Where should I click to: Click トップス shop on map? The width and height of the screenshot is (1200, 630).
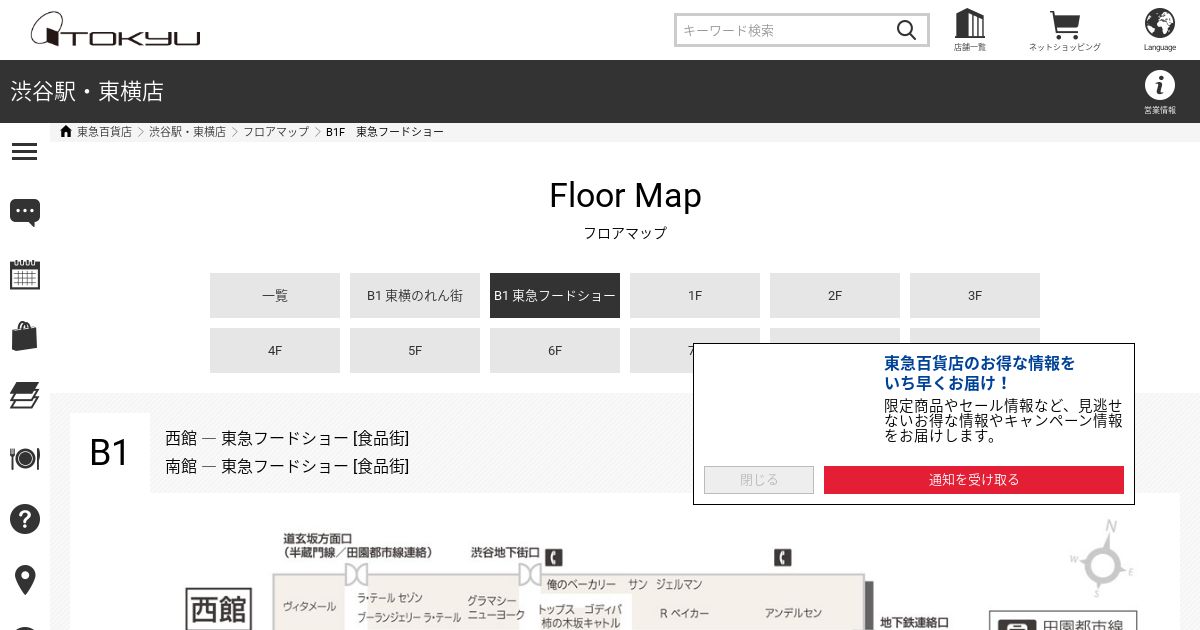(557, 609)
